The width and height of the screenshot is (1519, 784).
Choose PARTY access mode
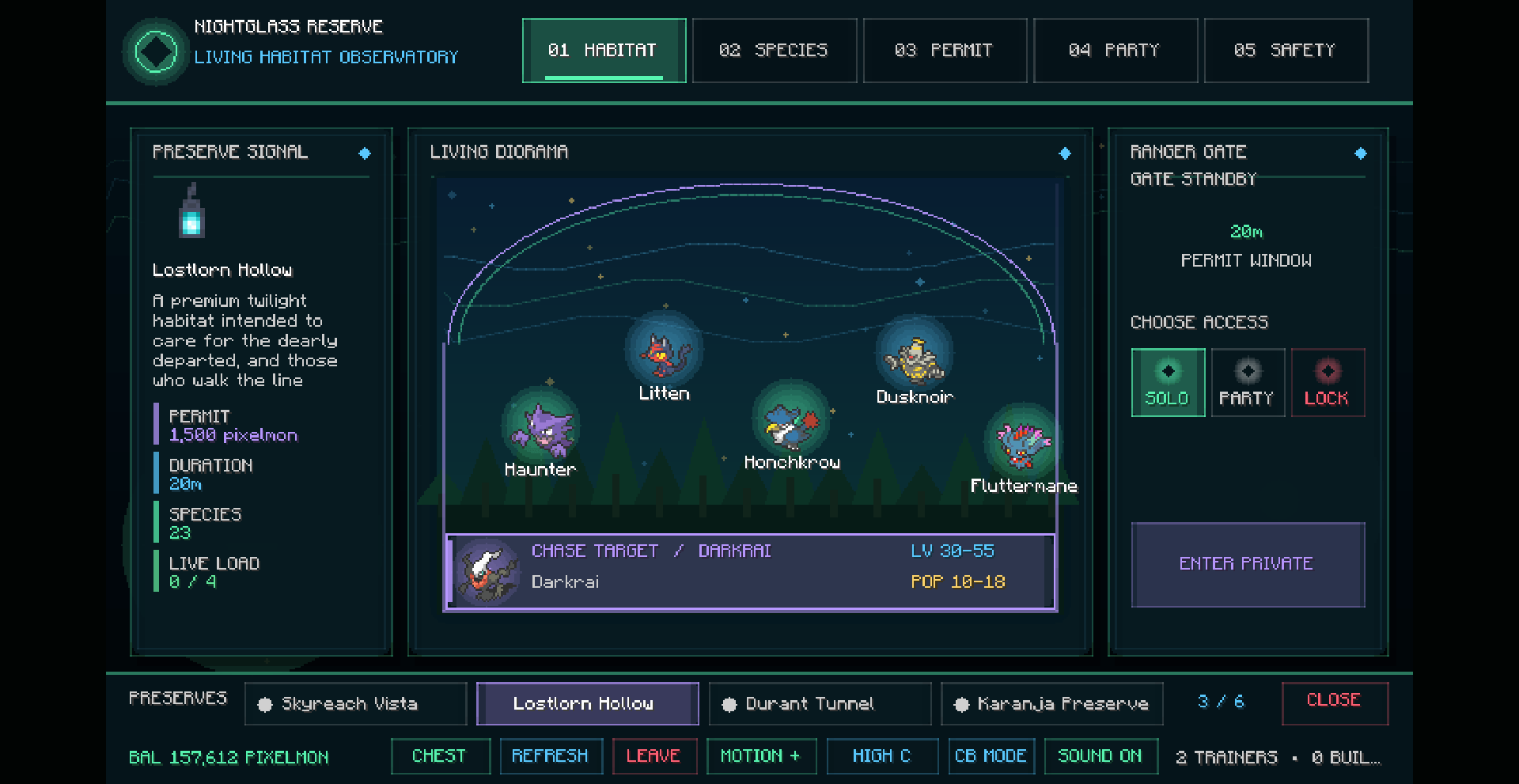(1248, 383)
